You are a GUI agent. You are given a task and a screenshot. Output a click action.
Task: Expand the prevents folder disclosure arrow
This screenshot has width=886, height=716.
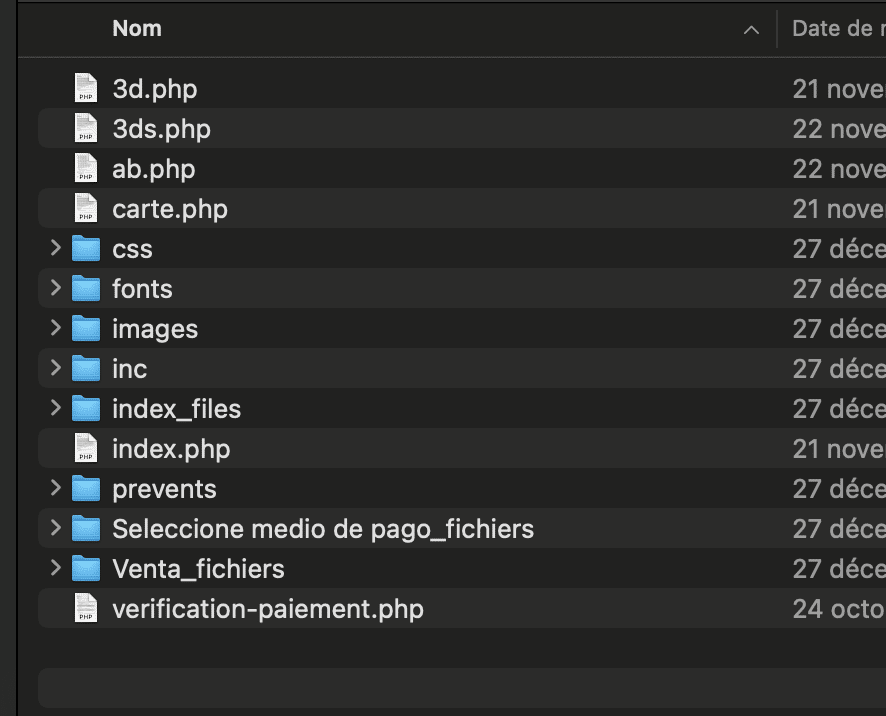(56, 489)
